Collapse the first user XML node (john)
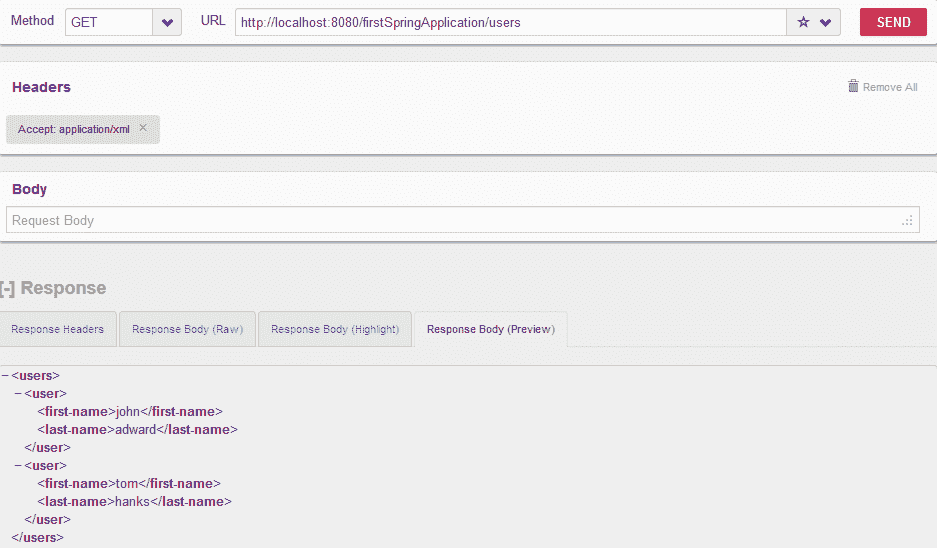 [18, 393]
